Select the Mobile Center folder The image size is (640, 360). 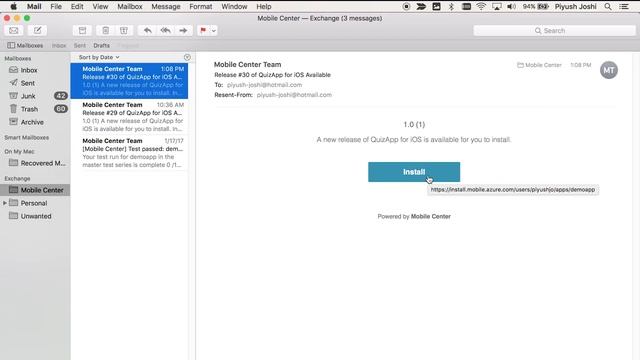coord(35,190)
